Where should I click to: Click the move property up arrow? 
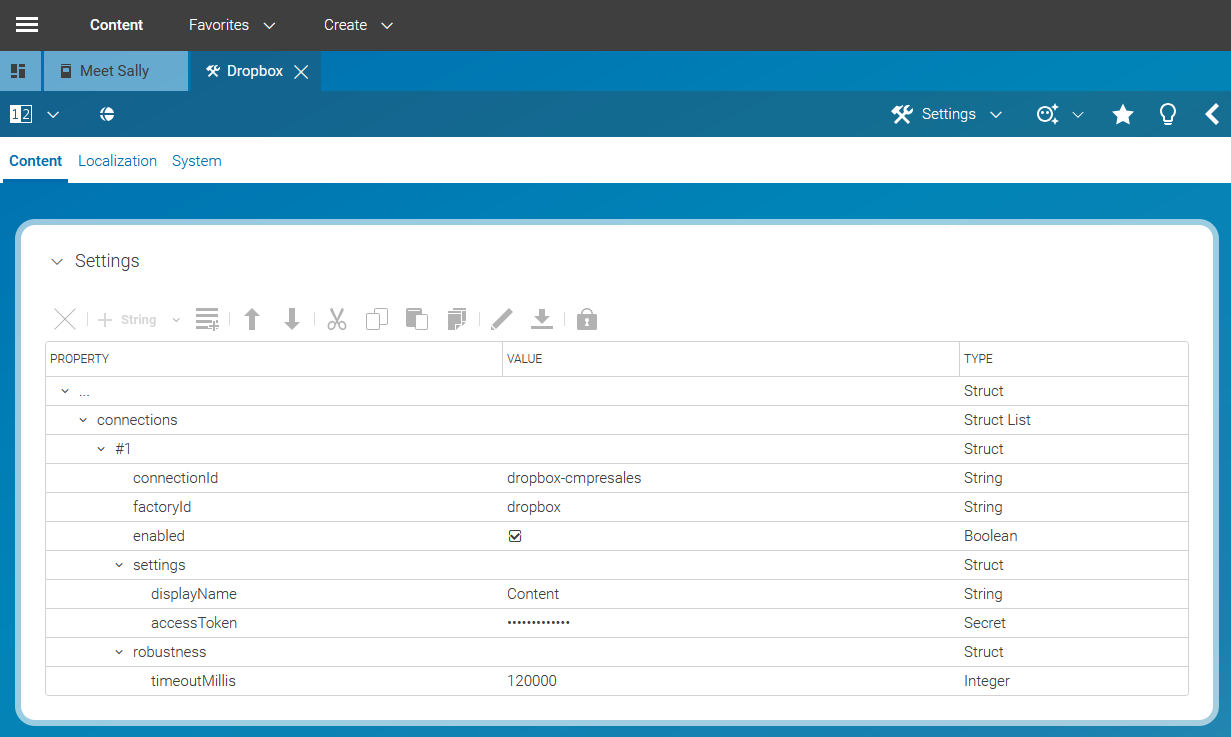coord(252,320)
